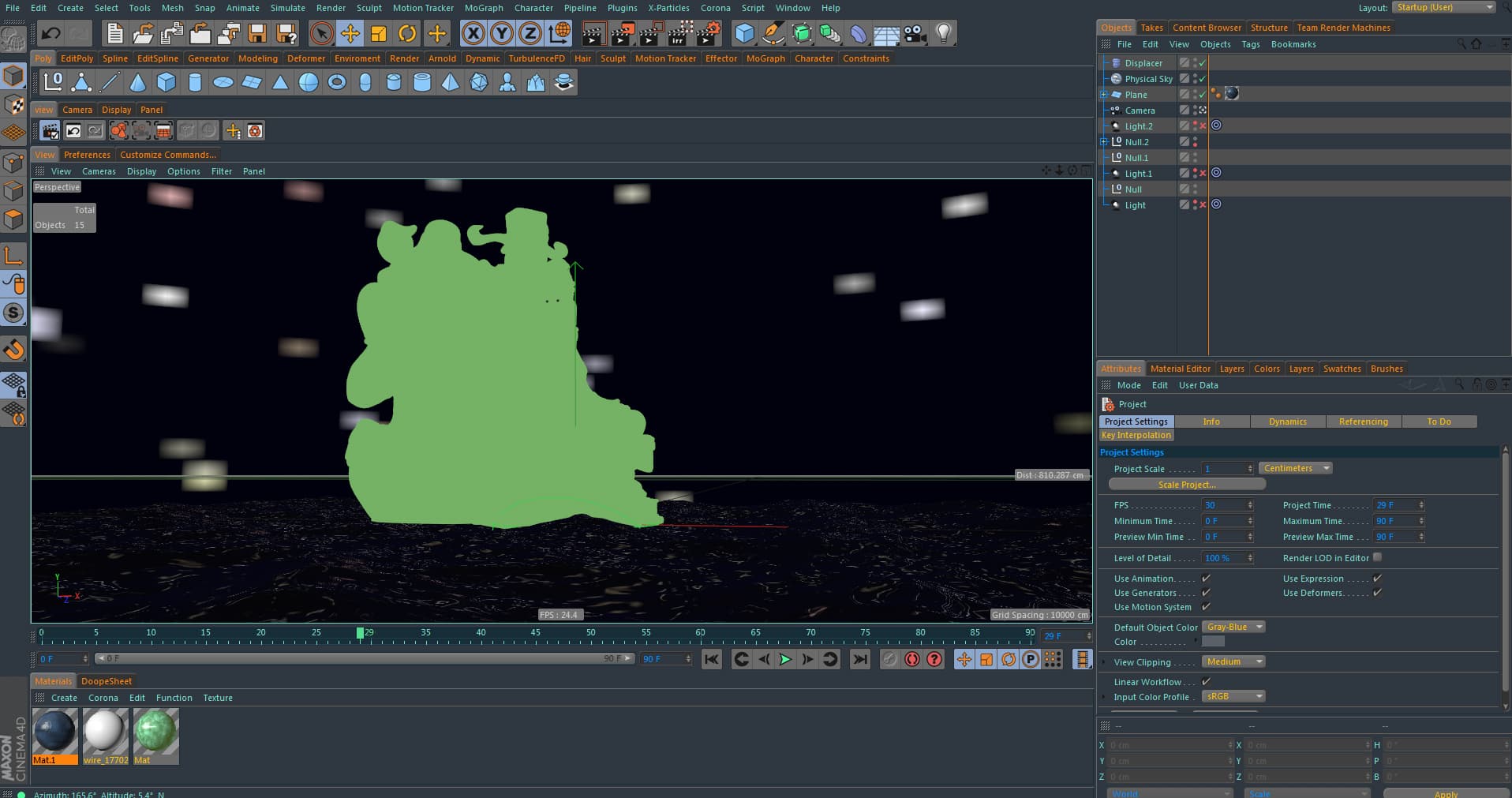
Task: Enable Render LOD in Editor checkbox
Action: coord(1377,557)
